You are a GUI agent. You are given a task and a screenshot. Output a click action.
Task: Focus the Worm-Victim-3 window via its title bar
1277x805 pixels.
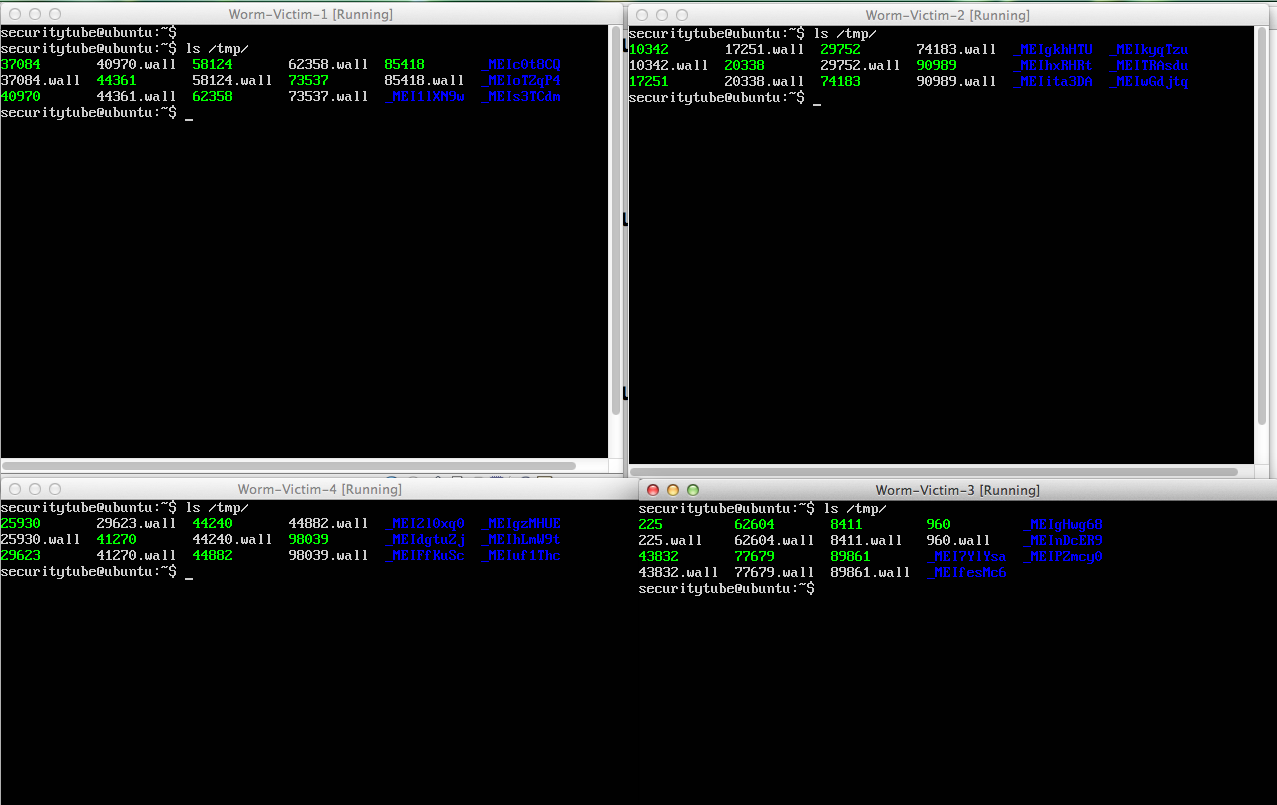[x=960, y=490]
